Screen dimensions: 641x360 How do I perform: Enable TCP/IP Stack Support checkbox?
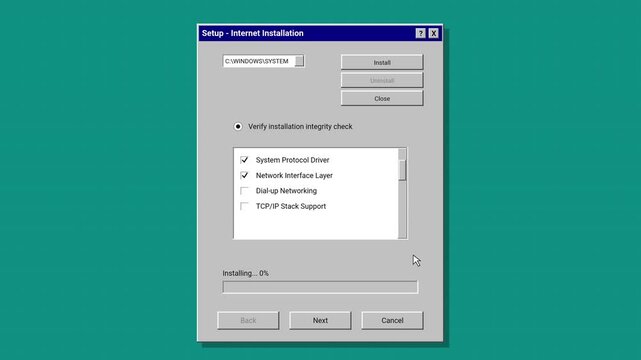pos(244,206)
